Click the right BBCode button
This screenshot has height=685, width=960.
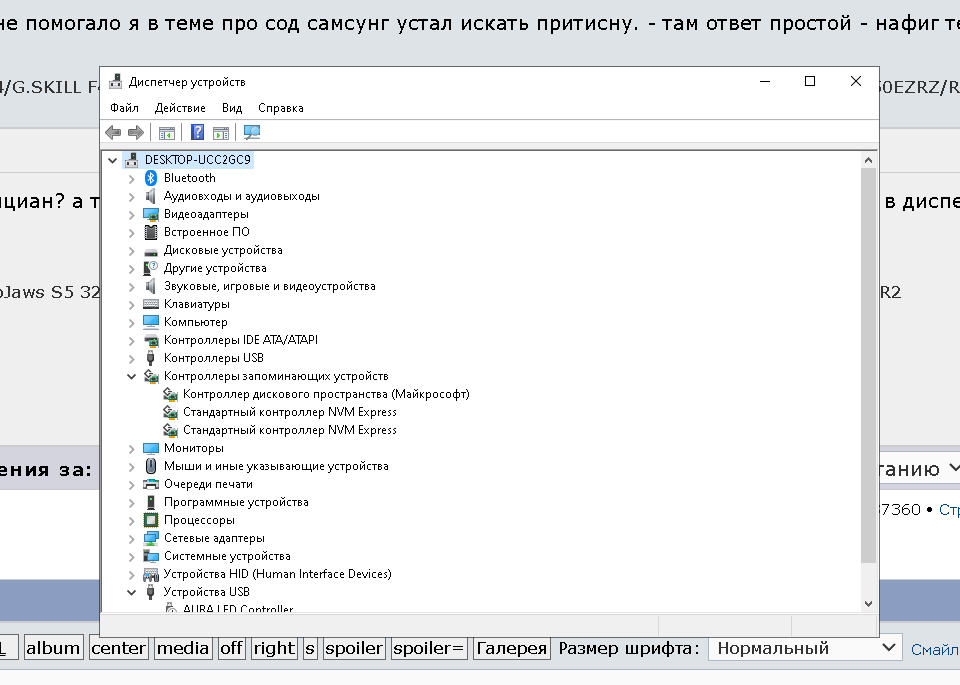(x=274, y=648)
